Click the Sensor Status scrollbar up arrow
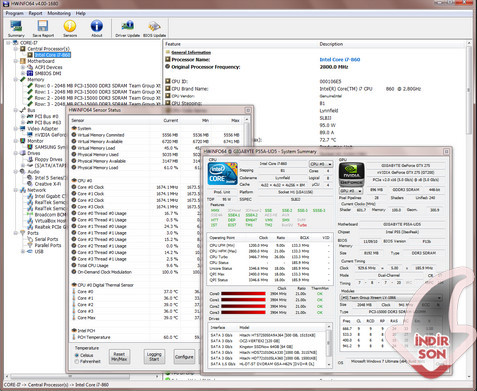Image resolution: width=477 pixels, height=391 pixels. coord(247,119)
